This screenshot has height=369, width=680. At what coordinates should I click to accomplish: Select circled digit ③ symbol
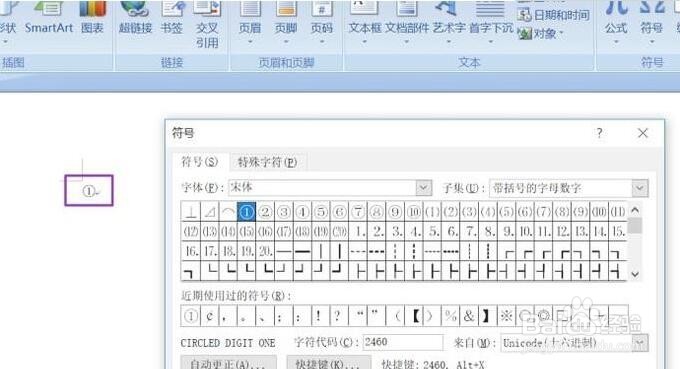(x=284, y=212)
